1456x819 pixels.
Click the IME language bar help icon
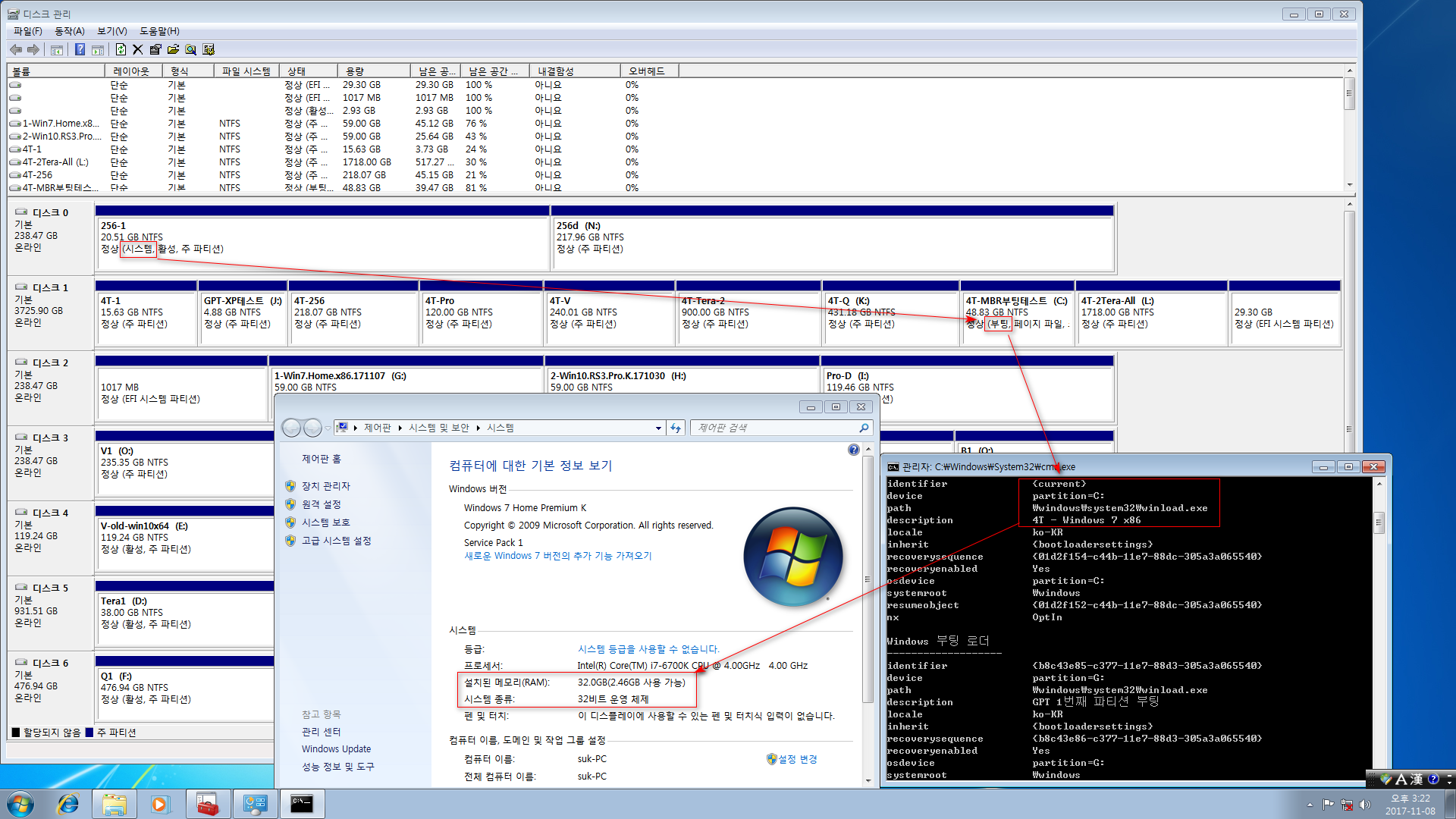1432,779
